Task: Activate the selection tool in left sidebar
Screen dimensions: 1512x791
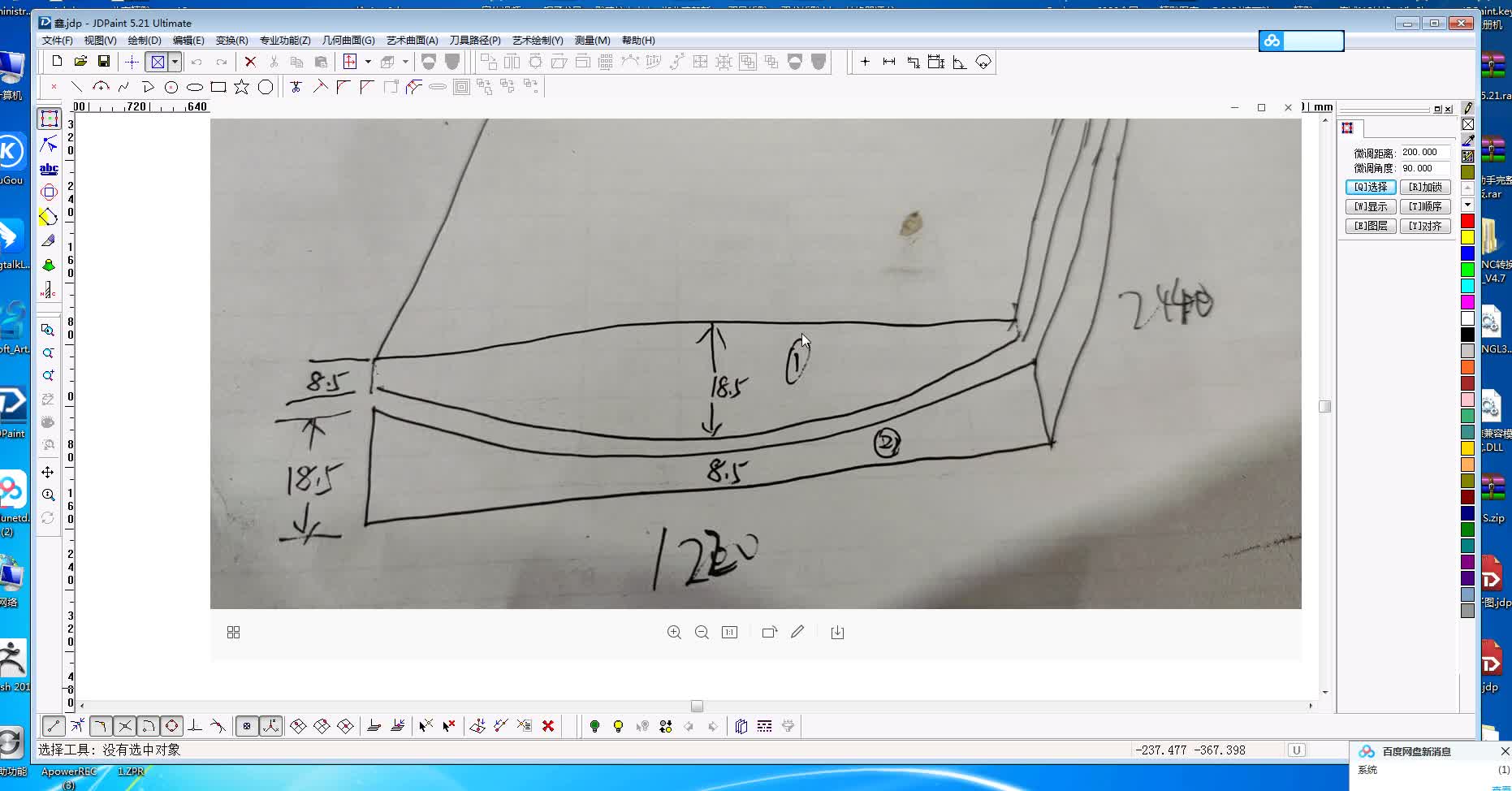Action: (x=49, y=119)
